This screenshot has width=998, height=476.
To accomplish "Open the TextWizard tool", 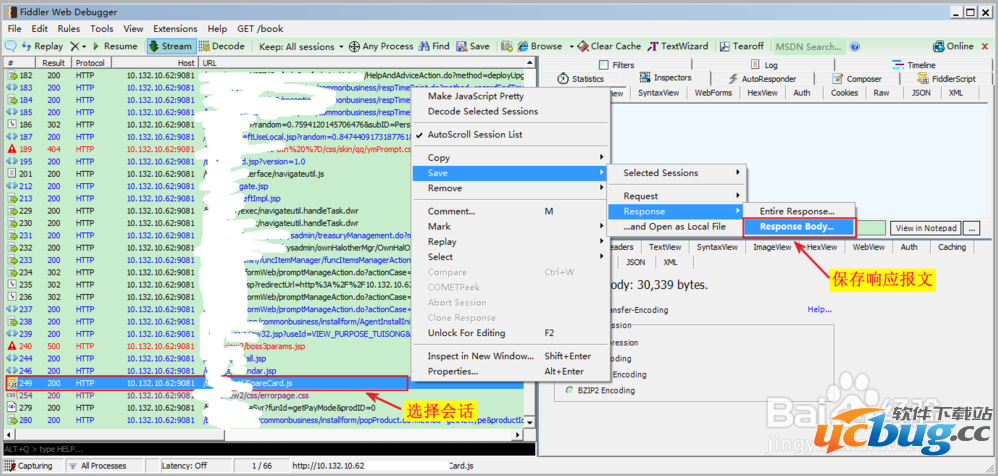I will point(677,46).
